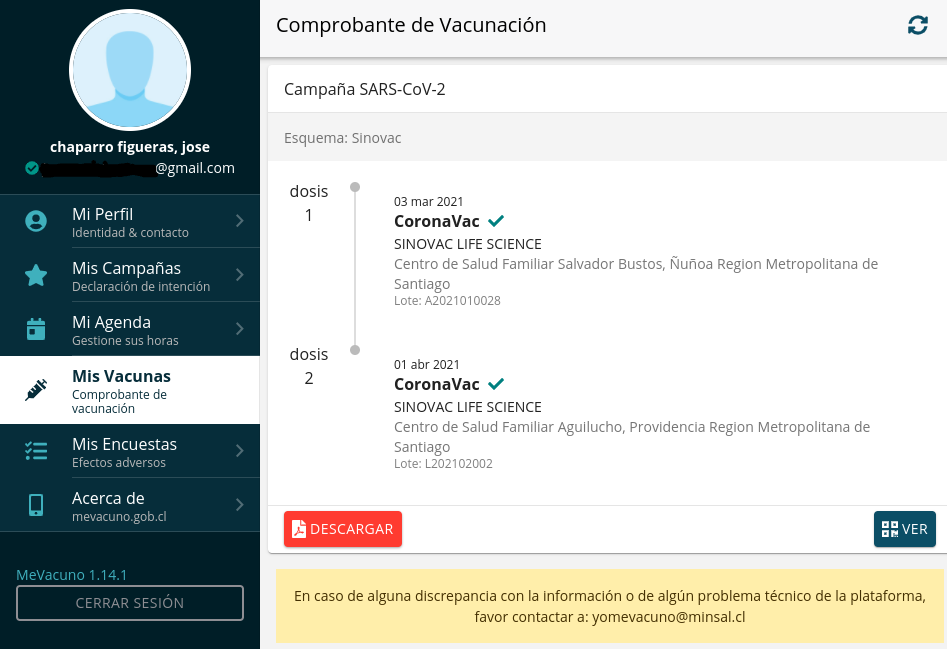947x649 pixels.
Task: Click the Mis Vacunas syringe icon
Action: pyautogui.click(x=36, y=391)
